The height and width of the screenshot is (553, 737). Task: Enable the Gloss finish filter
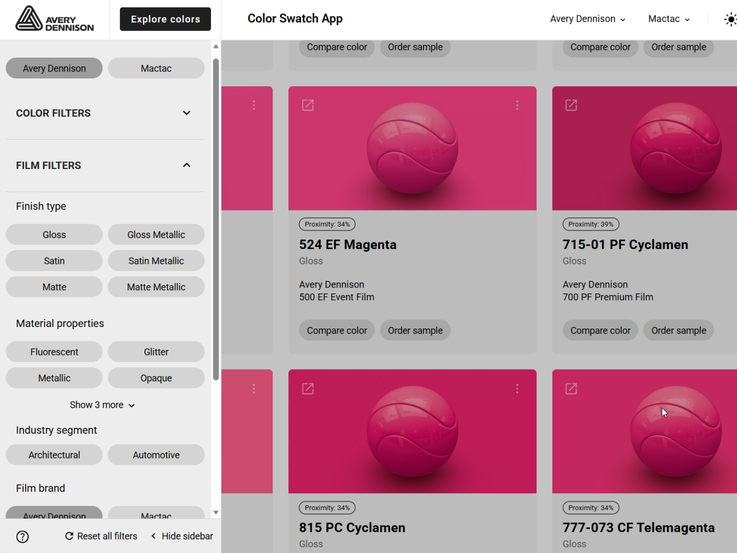[54, 234]
